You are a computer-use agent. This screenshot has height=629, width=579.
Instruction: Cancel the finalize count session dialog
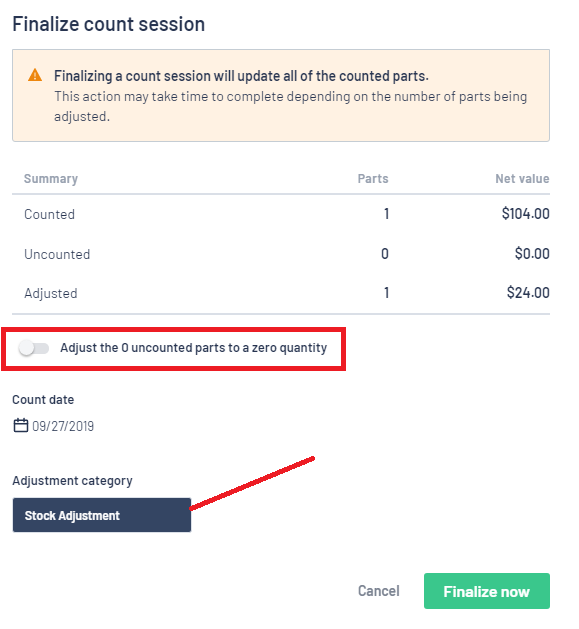tap(378, 591)
